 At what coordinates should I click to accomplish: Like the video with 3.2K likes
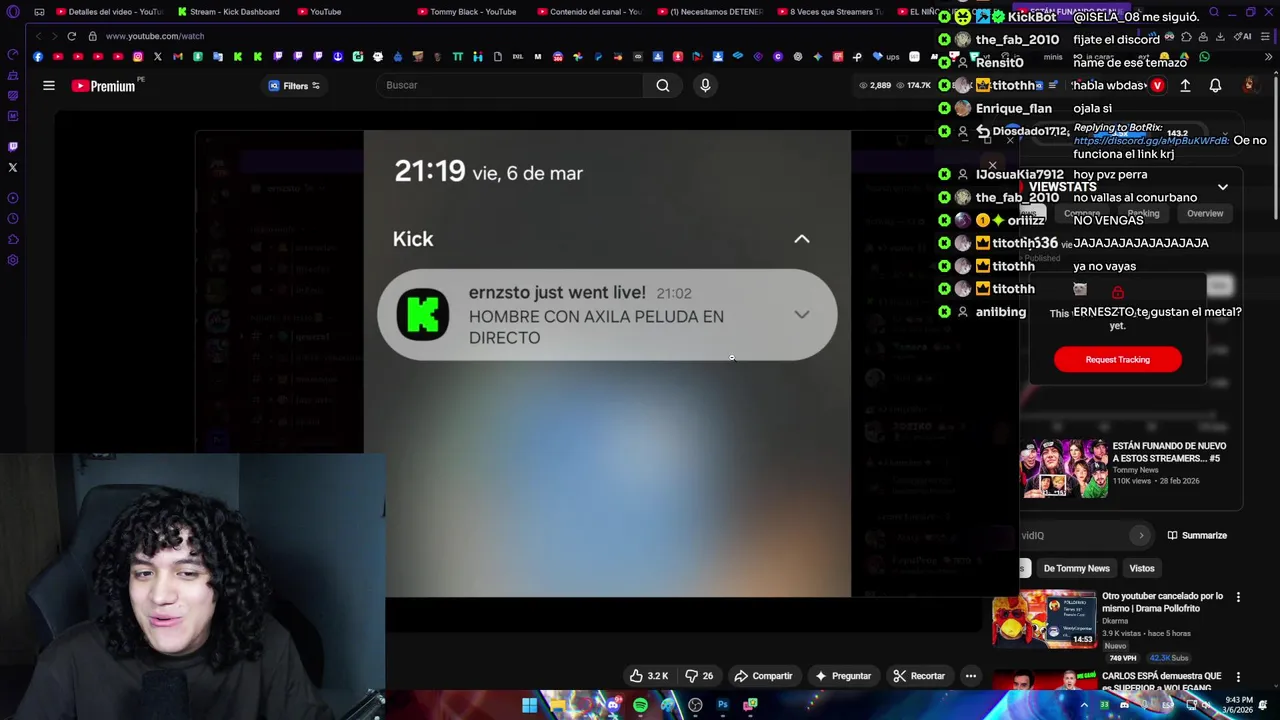[648, 676]
